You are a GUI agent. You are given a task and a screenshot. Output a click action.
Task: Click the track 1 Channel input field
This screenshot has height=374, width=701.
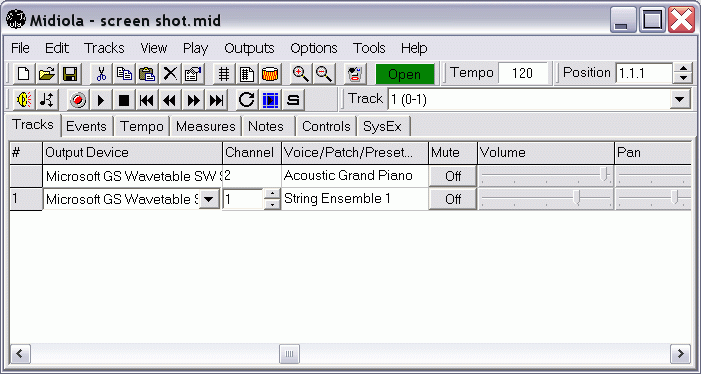(243, 199)
